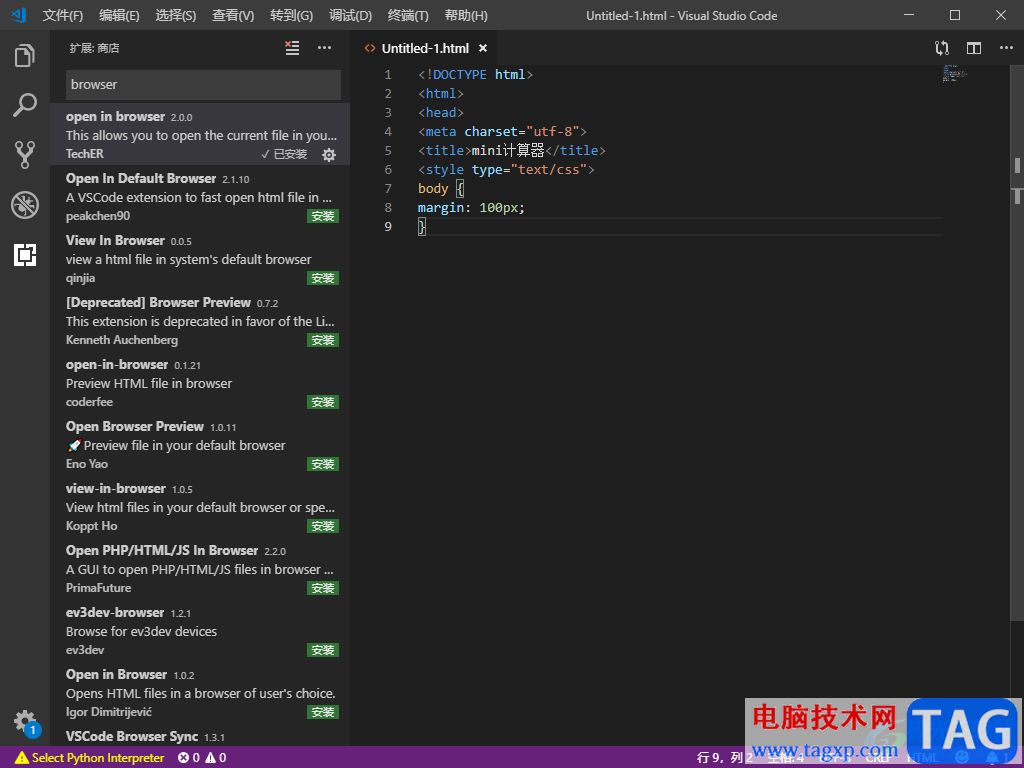
Task: Click the VS Code logo in title bar
Action: click(x=19, y=14)
